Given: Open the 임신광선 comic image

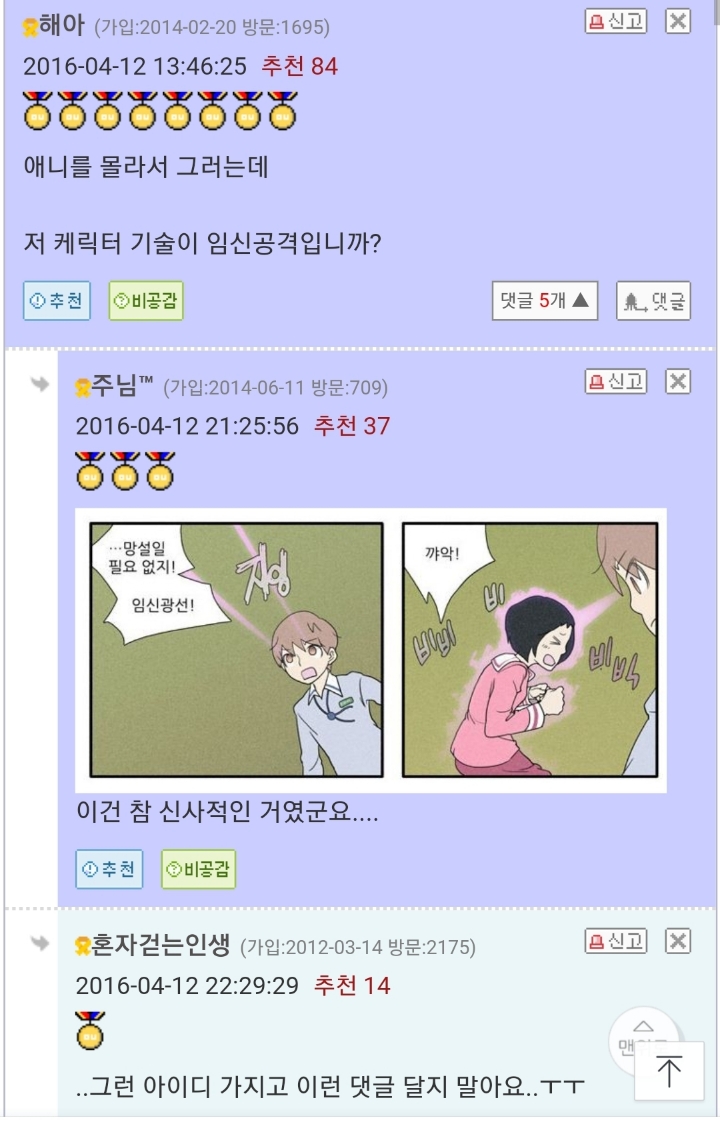Looking at the screenshot, I should point(371,650).
